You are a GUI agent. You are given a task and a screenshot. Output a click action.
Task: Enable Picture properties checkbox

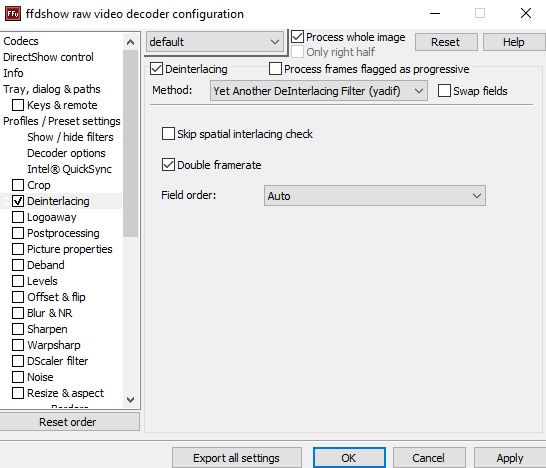click(18, 249)
